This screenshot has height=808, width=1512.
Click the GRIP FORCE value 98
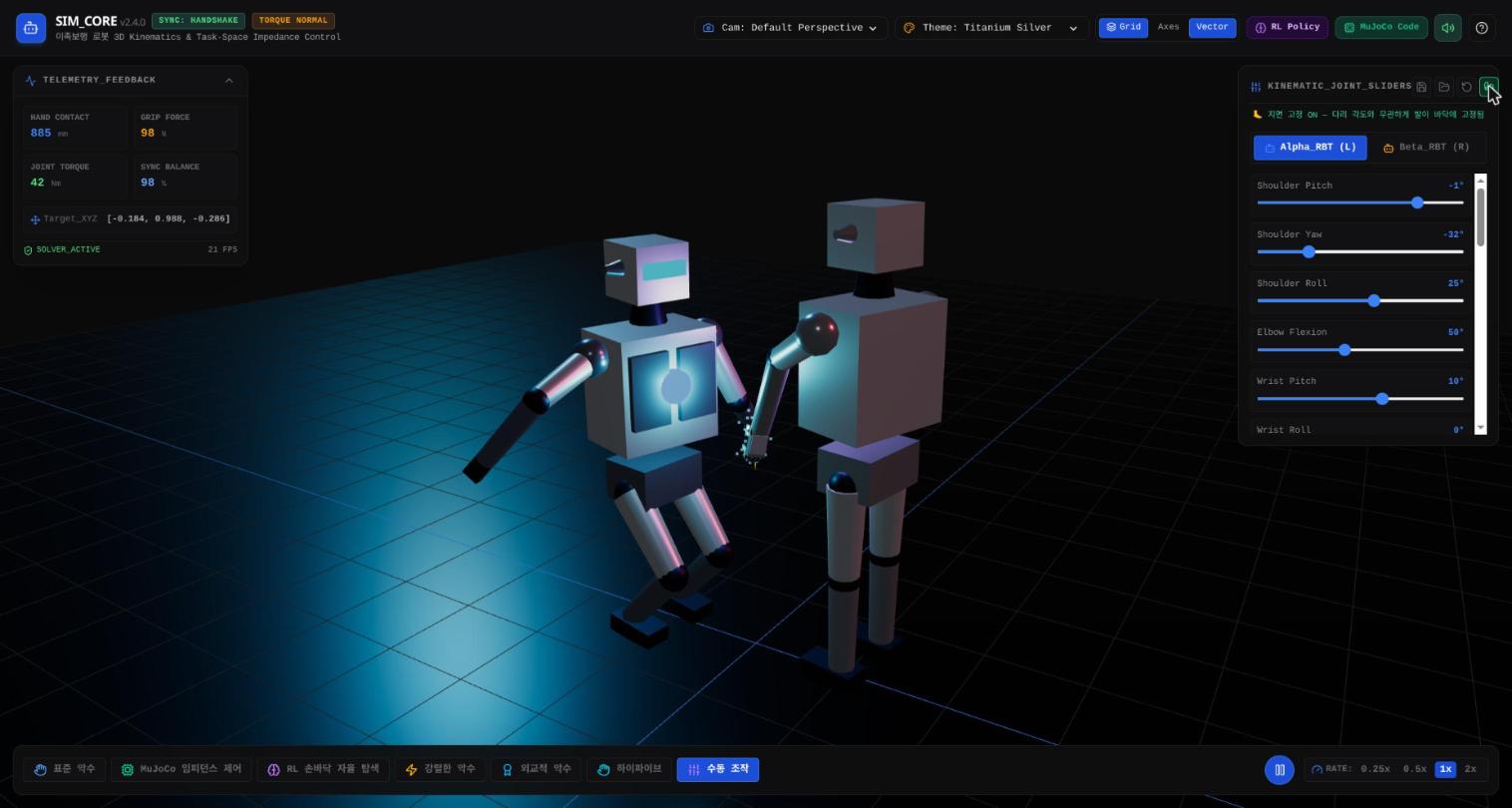[x=148, y=133]
